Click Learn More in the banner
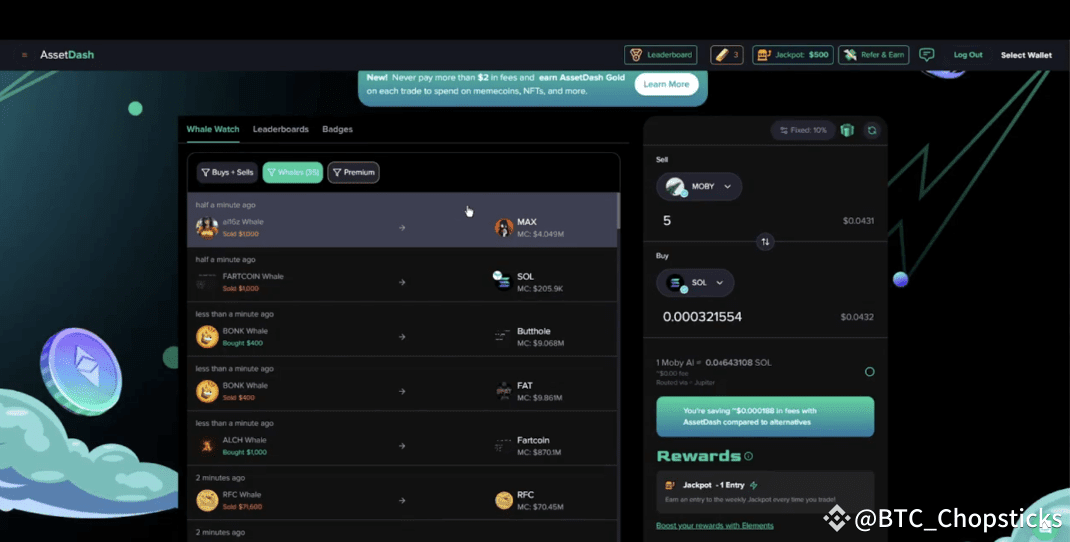Screen dimensions: 1070x542 point(666,85)
